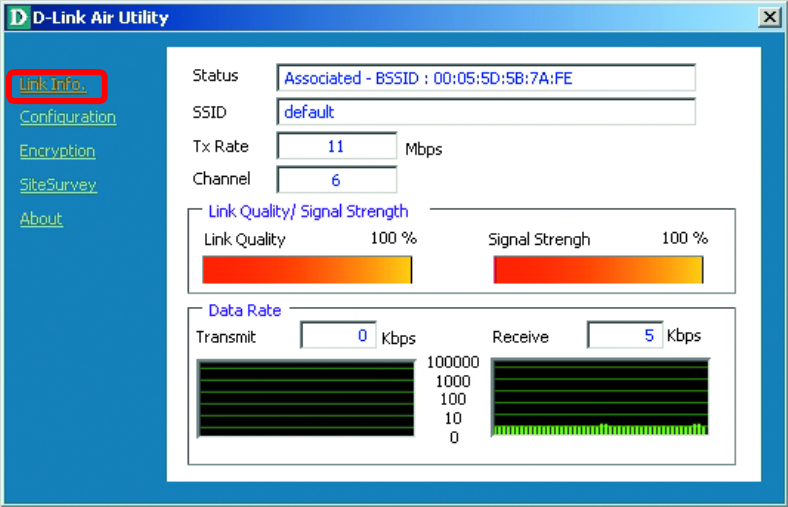788x507 pixels.
Task: Click the Link Quality/ Signal Strength heading
Action: [308, 212]
